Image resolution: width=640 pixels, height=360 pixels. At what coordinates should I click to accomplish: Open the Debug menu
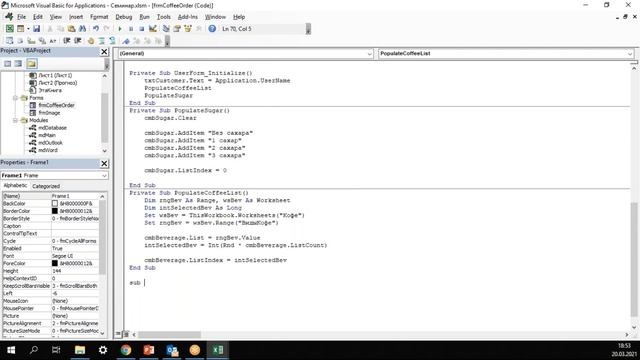pos(123,17)
